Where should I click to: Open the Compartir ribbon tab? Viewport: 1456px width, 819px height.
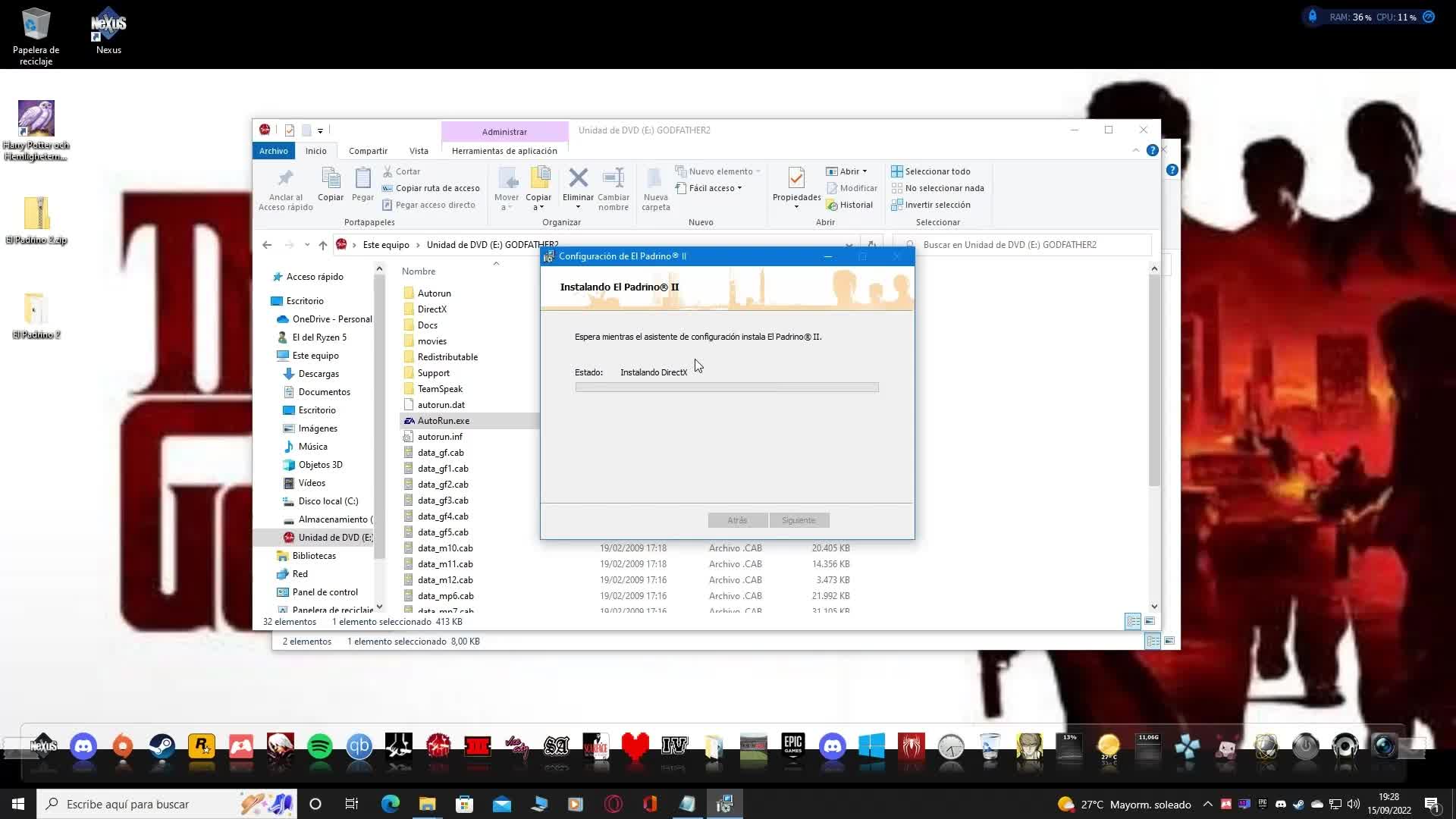[367, 150]
